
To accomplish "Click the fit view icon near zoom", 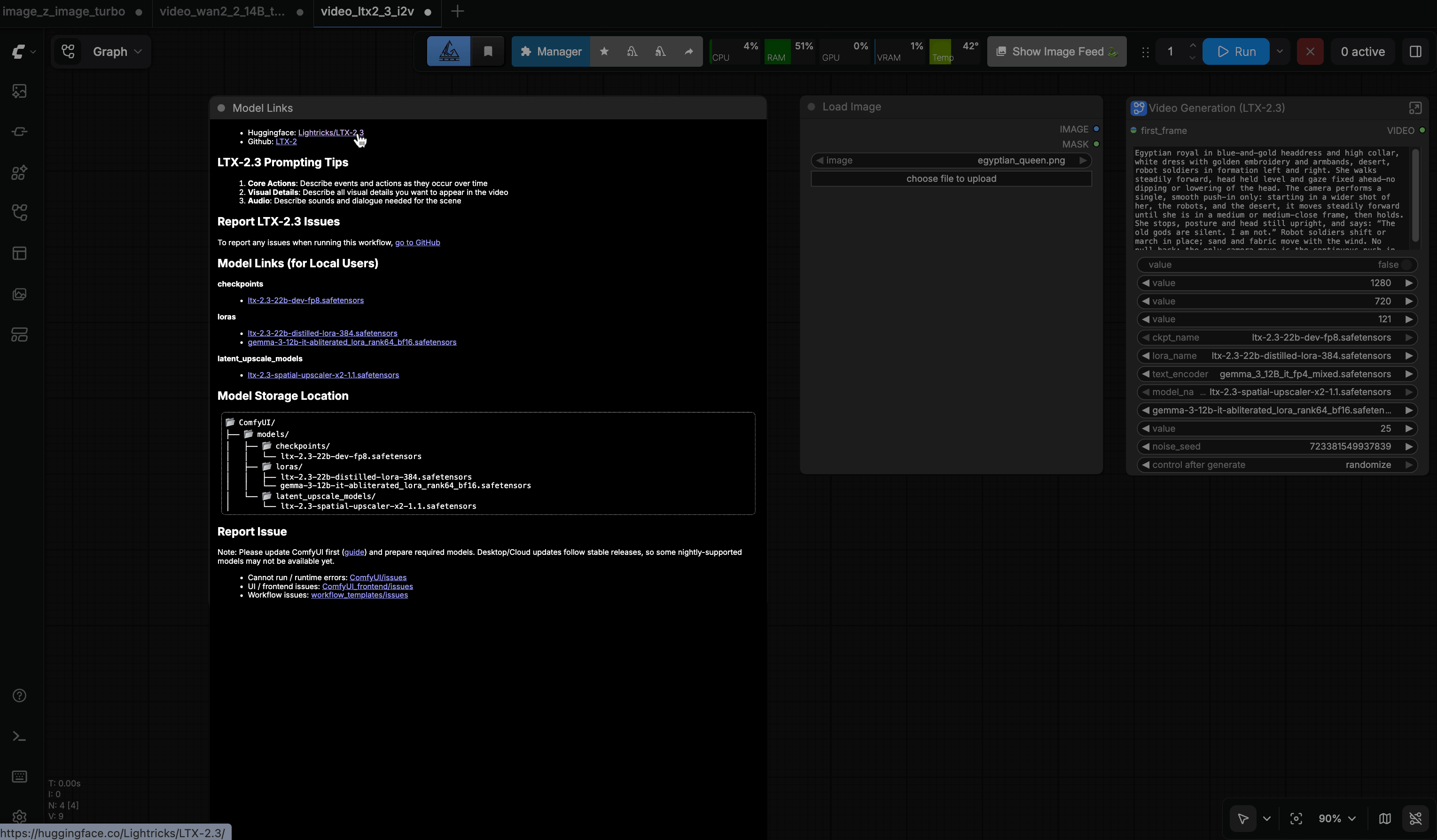I will pyautogui.click(x=1296, y=818).
